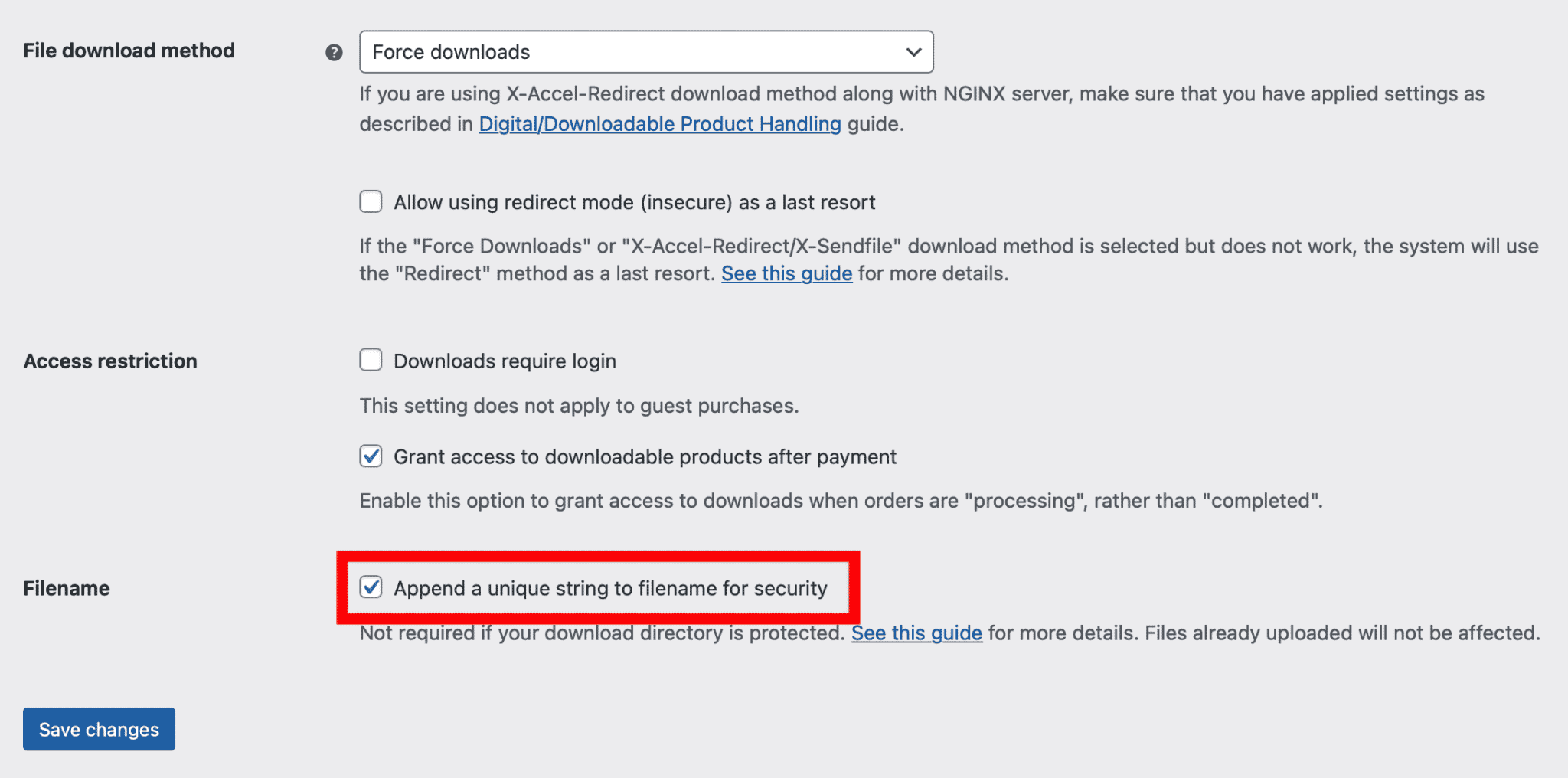This screenshot has height=778, width=1568.
Task: Click 'Append a unique string to filename' label text
Action: pyautogui.click(x=610, y=588)
